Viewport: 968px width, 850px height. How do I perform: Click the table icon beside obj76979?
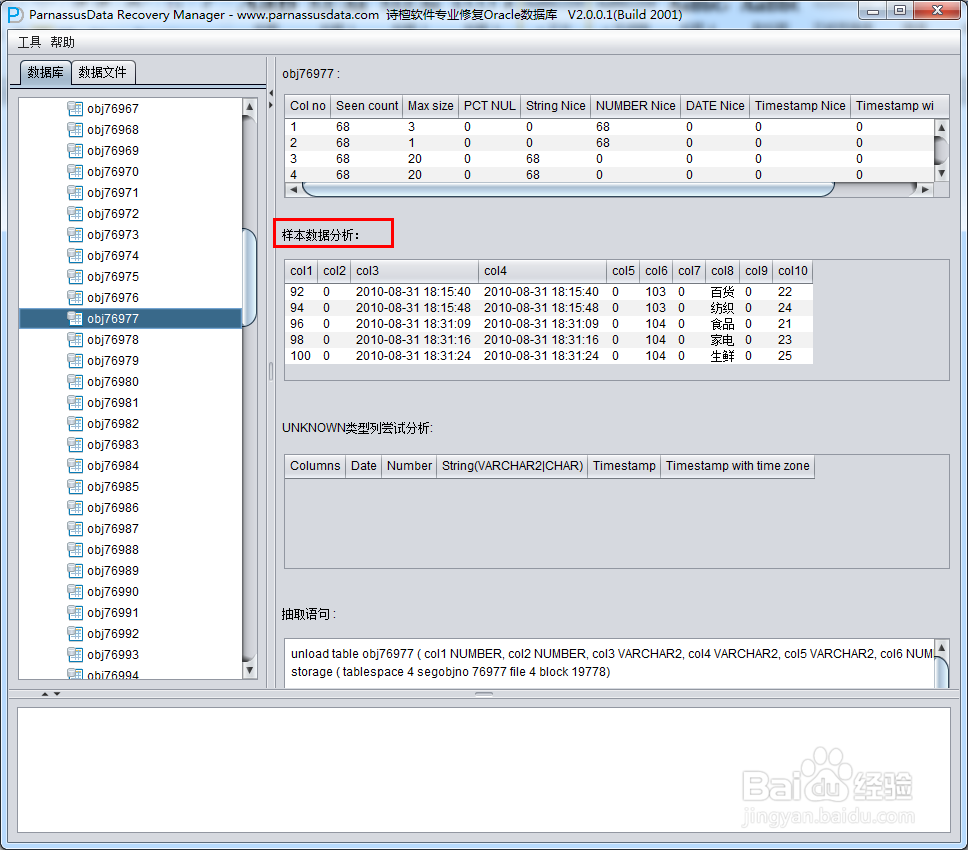(x=75, y=360)
